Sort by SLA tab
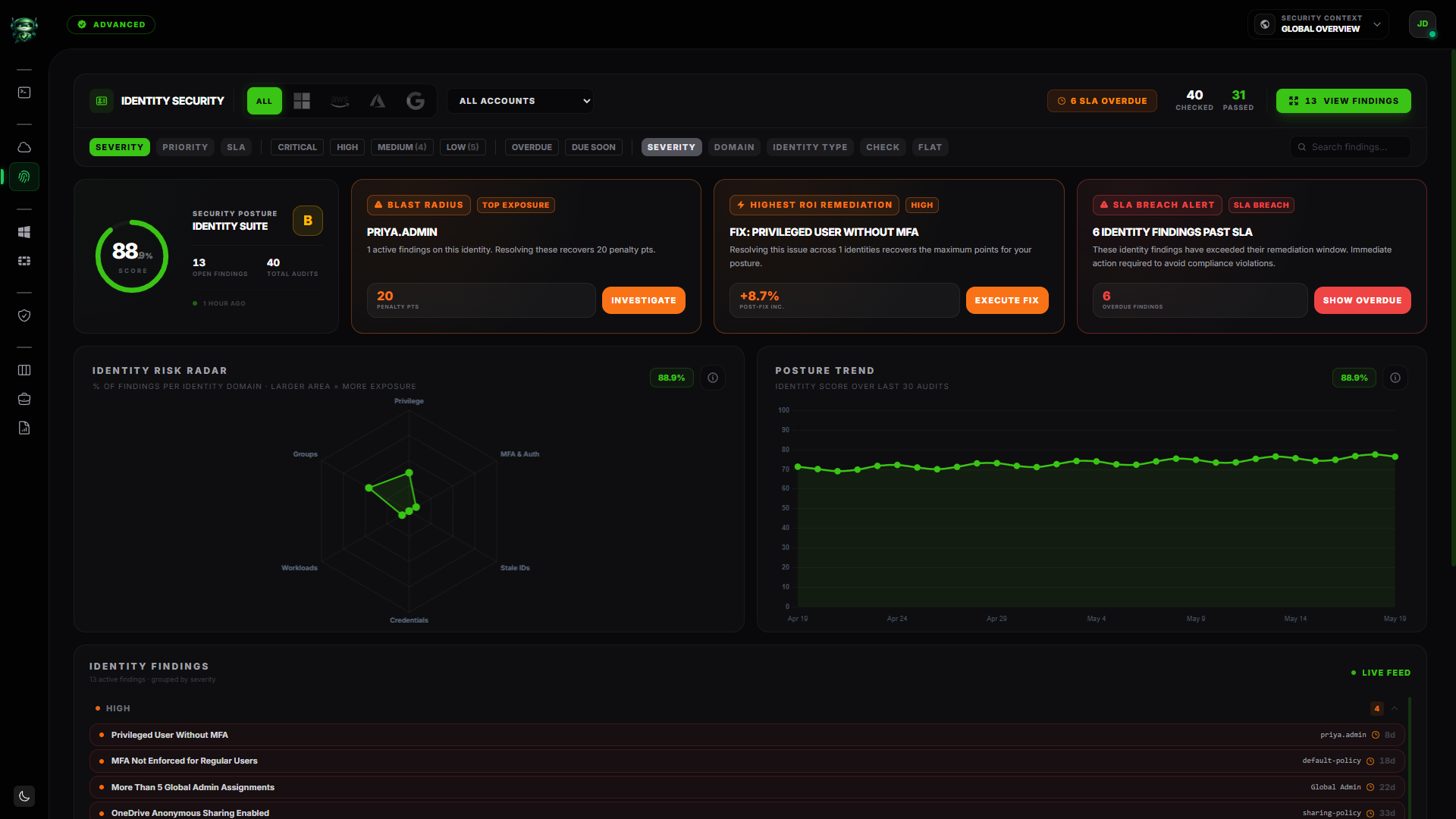1456x819 pixels. tap(236, 147)
